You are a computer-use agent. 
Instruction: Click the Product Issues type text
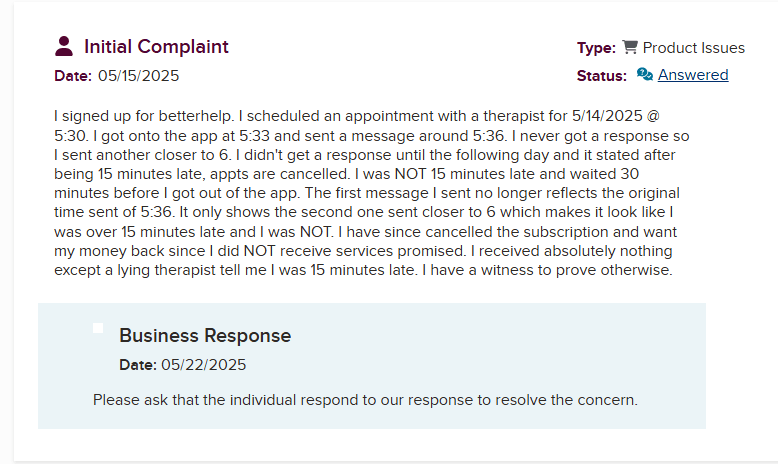tap(694, 48)
